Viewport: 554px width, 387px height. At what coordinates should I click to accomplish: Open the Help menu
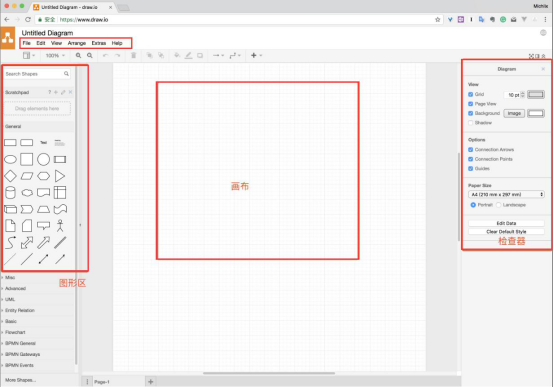(x=117, y=43)
